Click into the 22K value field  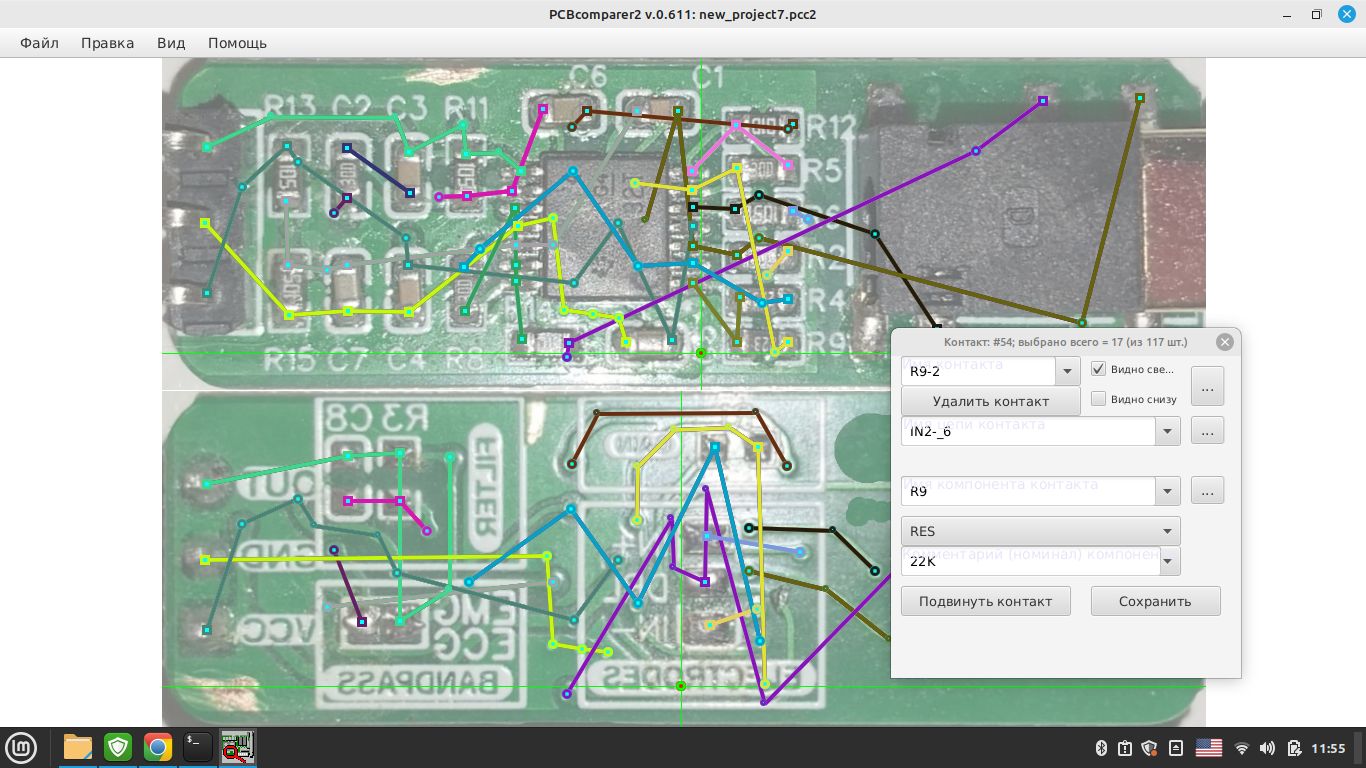point(1030,561)
